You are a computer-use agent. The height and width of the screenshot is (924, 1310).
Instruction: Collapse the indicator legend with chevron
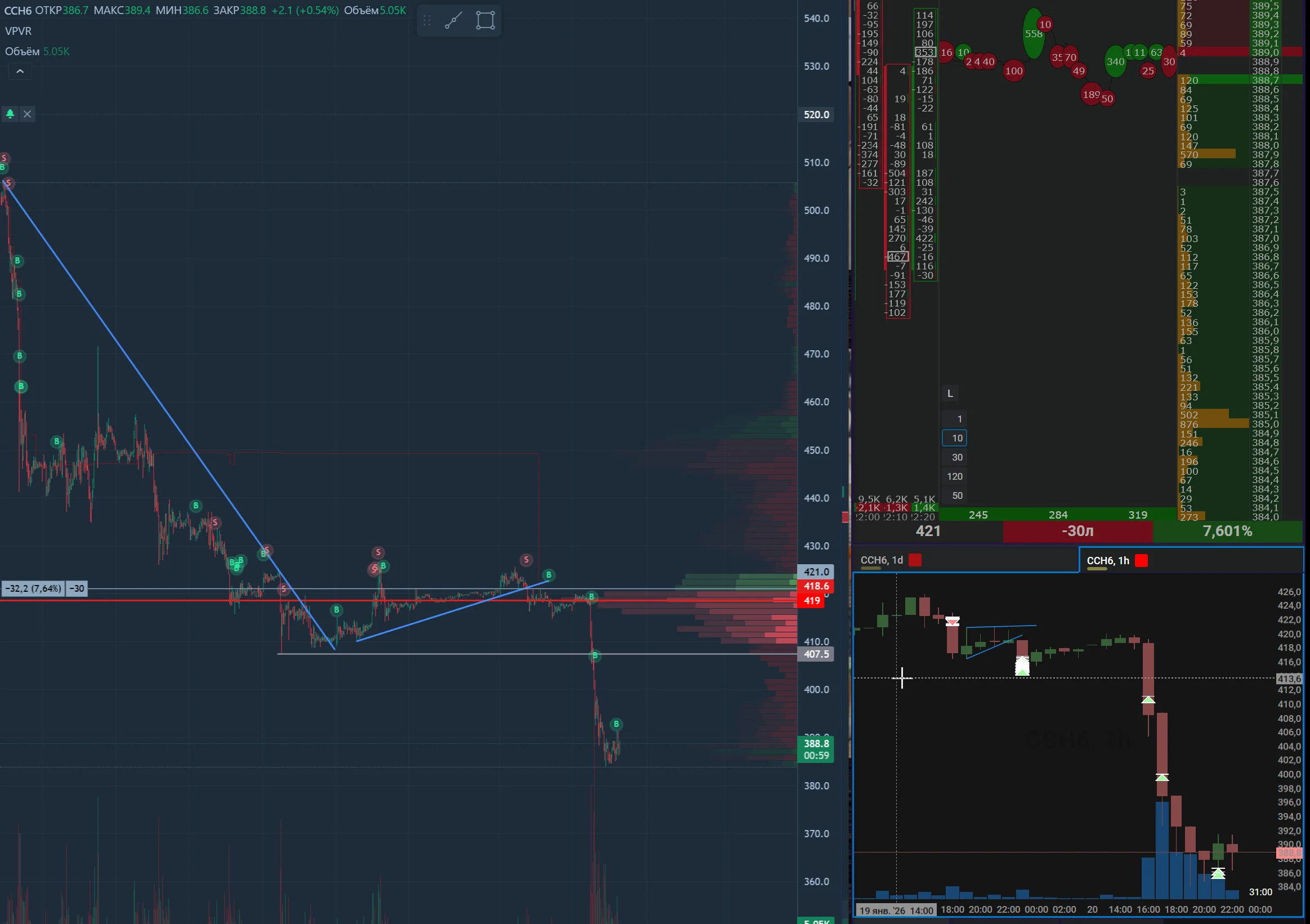point(20,72)
